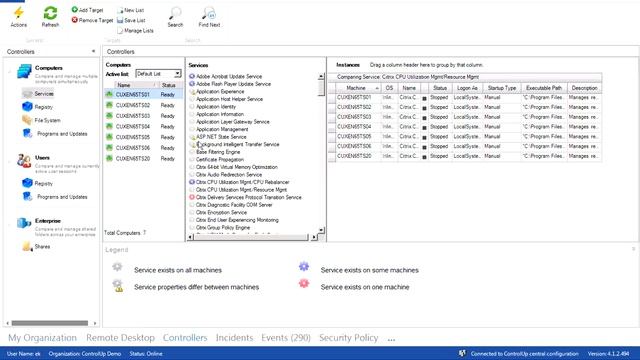The height and width of the screenshot is (360, 640).
Task: Open Registry under Users
Action: 38,184
